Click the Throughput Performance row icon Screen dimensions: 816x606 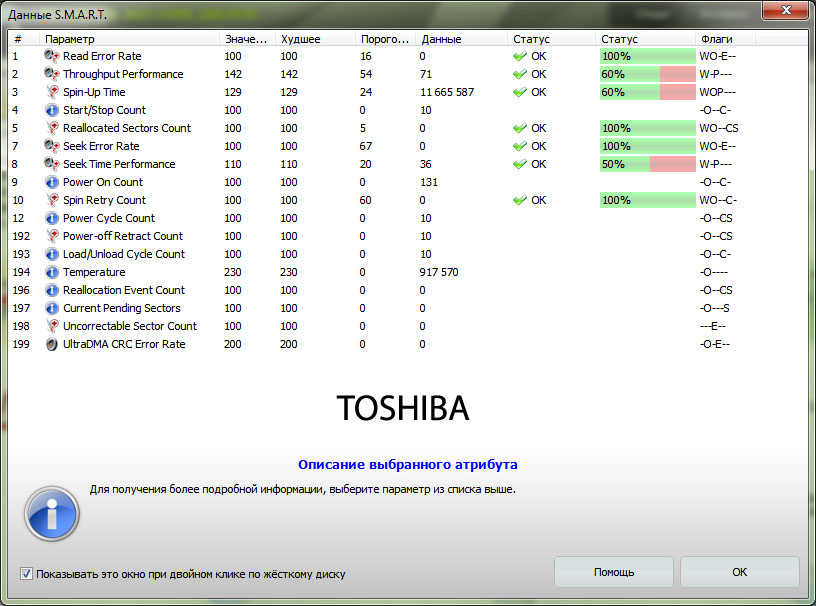pos(52,74)
